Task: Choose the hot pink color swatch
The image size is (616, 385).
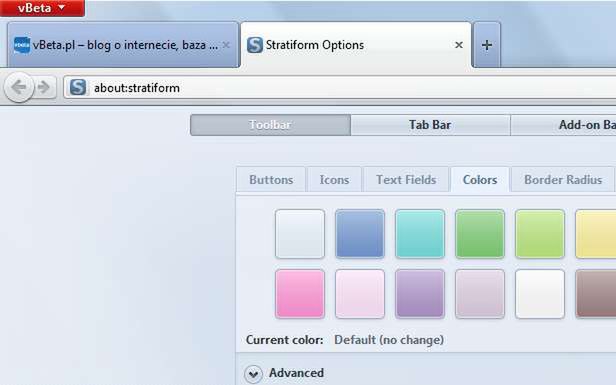Action: (x=300, y=294)
